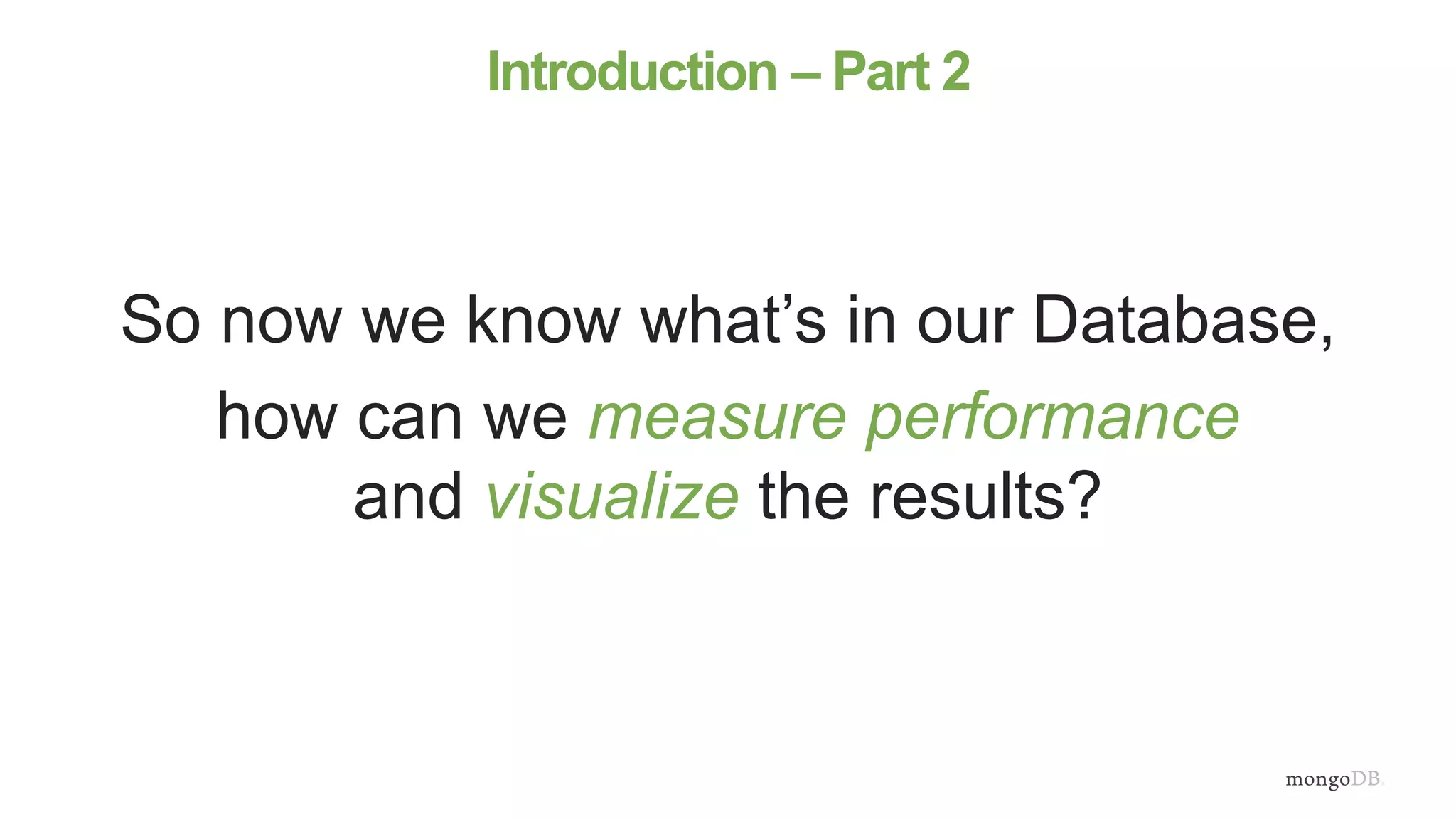Click the mongoDB logo

[1334, 780]
